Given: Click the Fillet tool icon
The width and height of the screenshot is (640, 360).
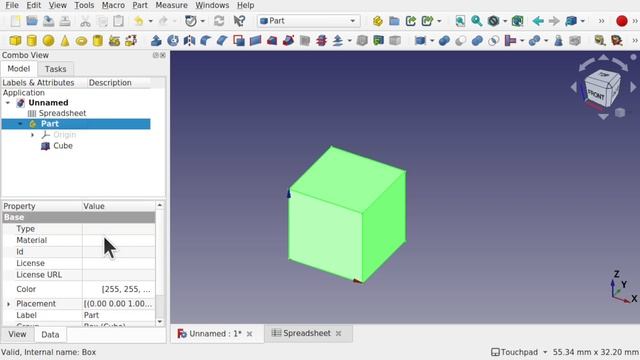Looking at the screenshot, I should click(x=206, y=41).
